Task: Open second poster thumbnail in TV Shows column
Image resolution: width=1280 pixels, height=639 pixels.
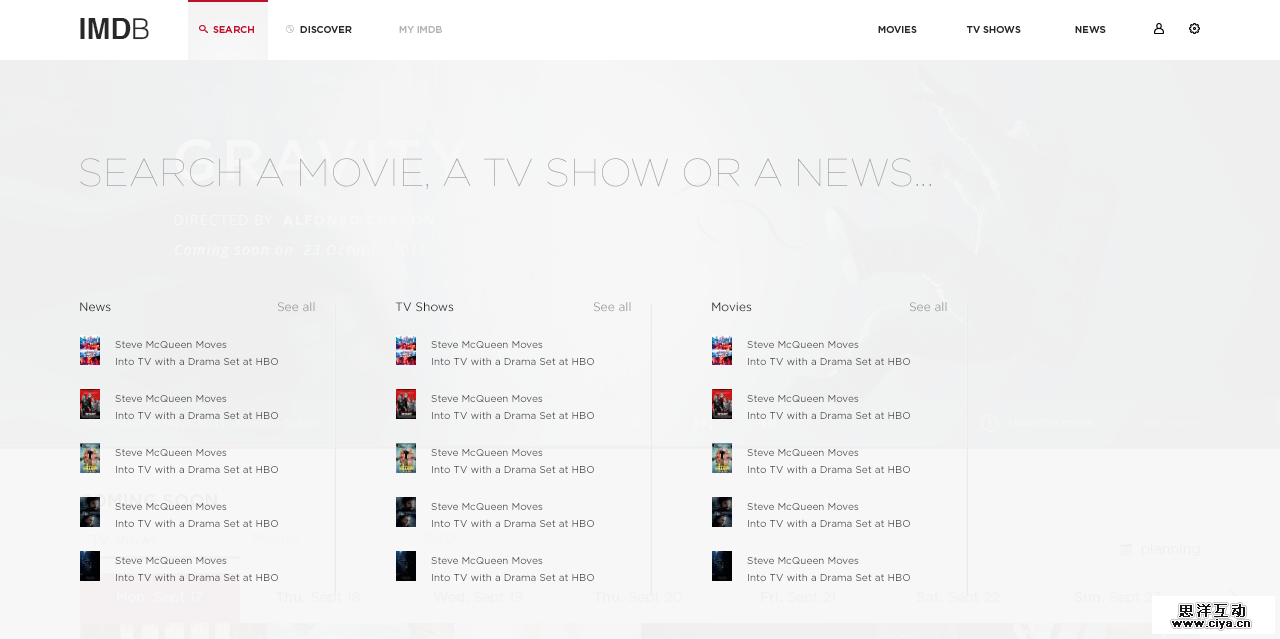Action: coord(406,404)
